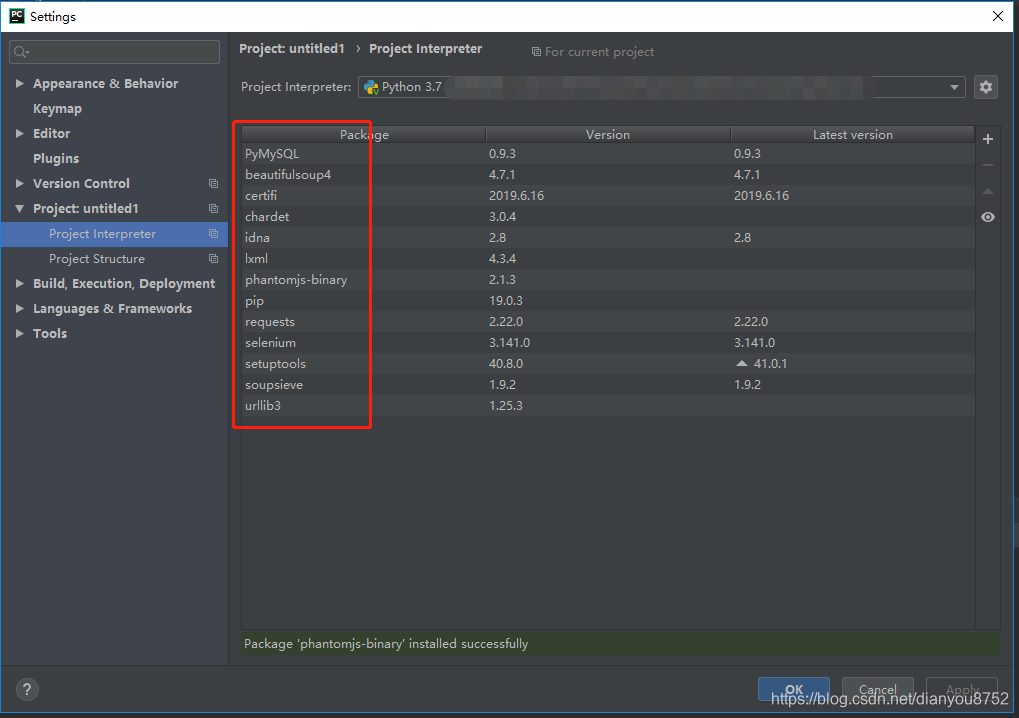Screen dimensions: 1019x718
Task: Toggle the show early releases eye icon
Action: 988,217
